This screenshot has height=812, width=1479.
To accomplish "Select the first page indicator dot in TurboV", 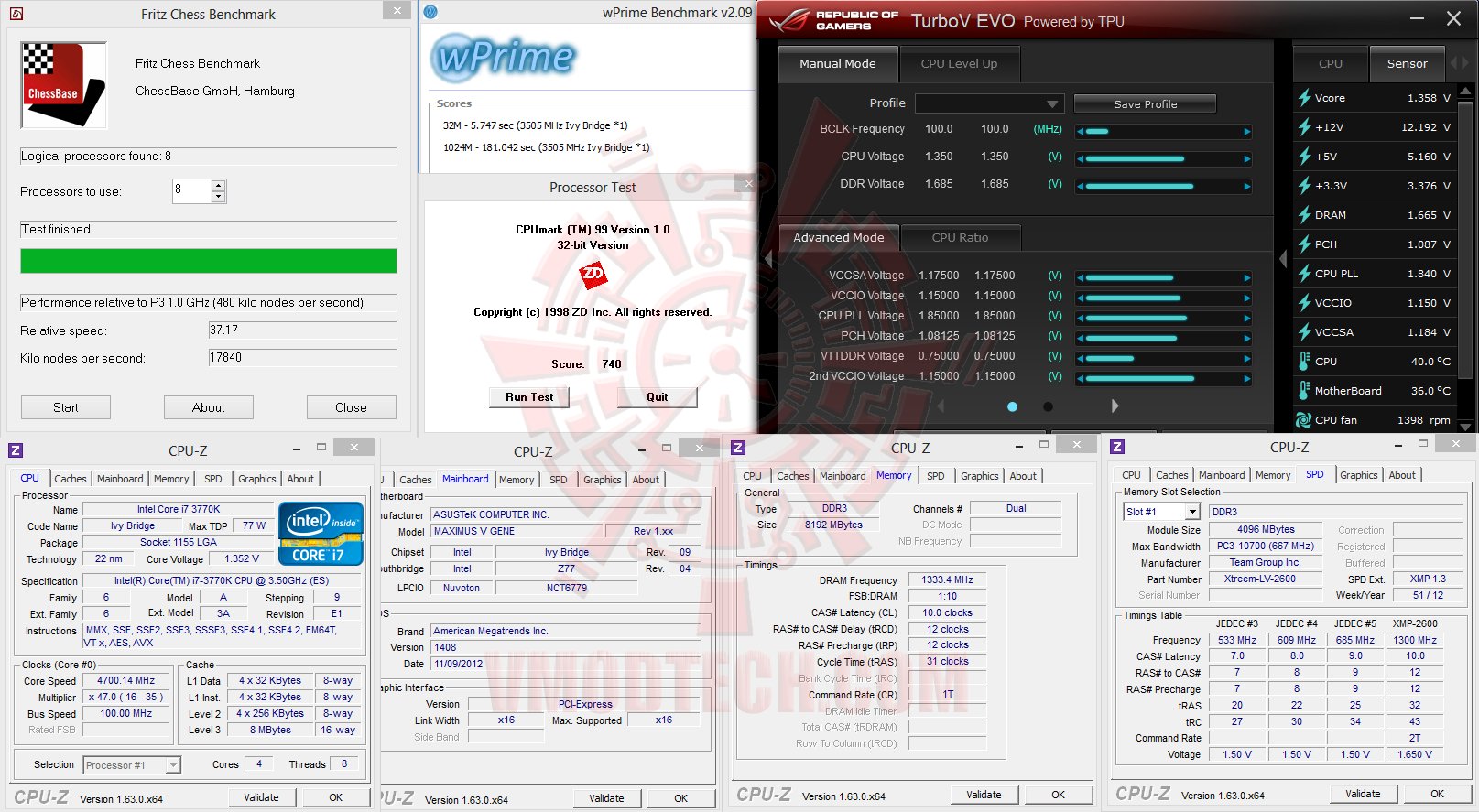I will coord(1012,406).
